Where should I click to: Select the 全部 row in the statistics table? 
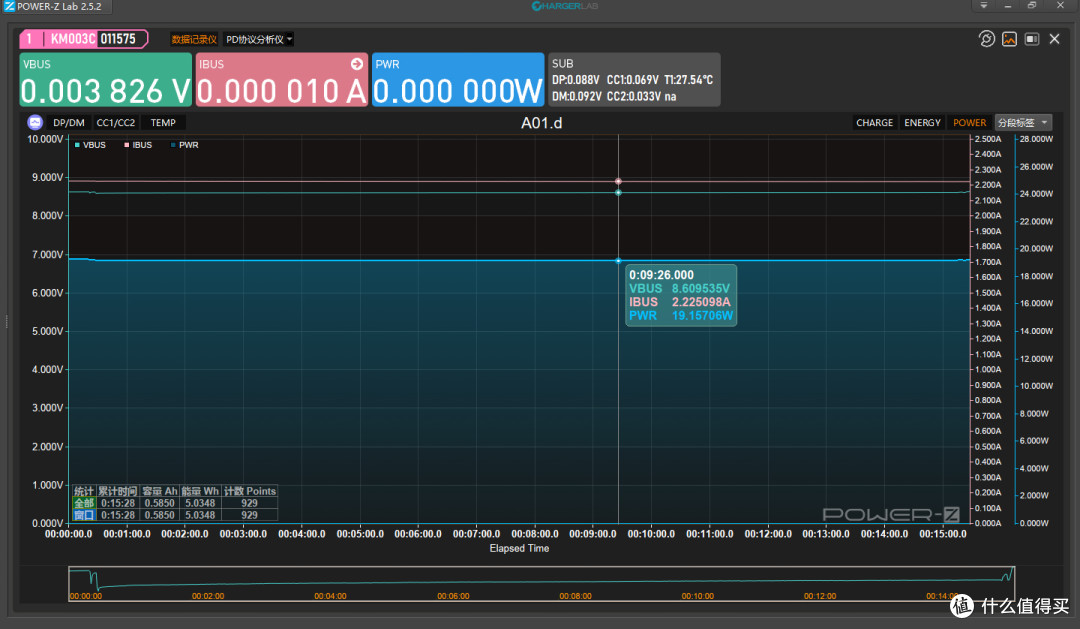(x=175, y=503)
